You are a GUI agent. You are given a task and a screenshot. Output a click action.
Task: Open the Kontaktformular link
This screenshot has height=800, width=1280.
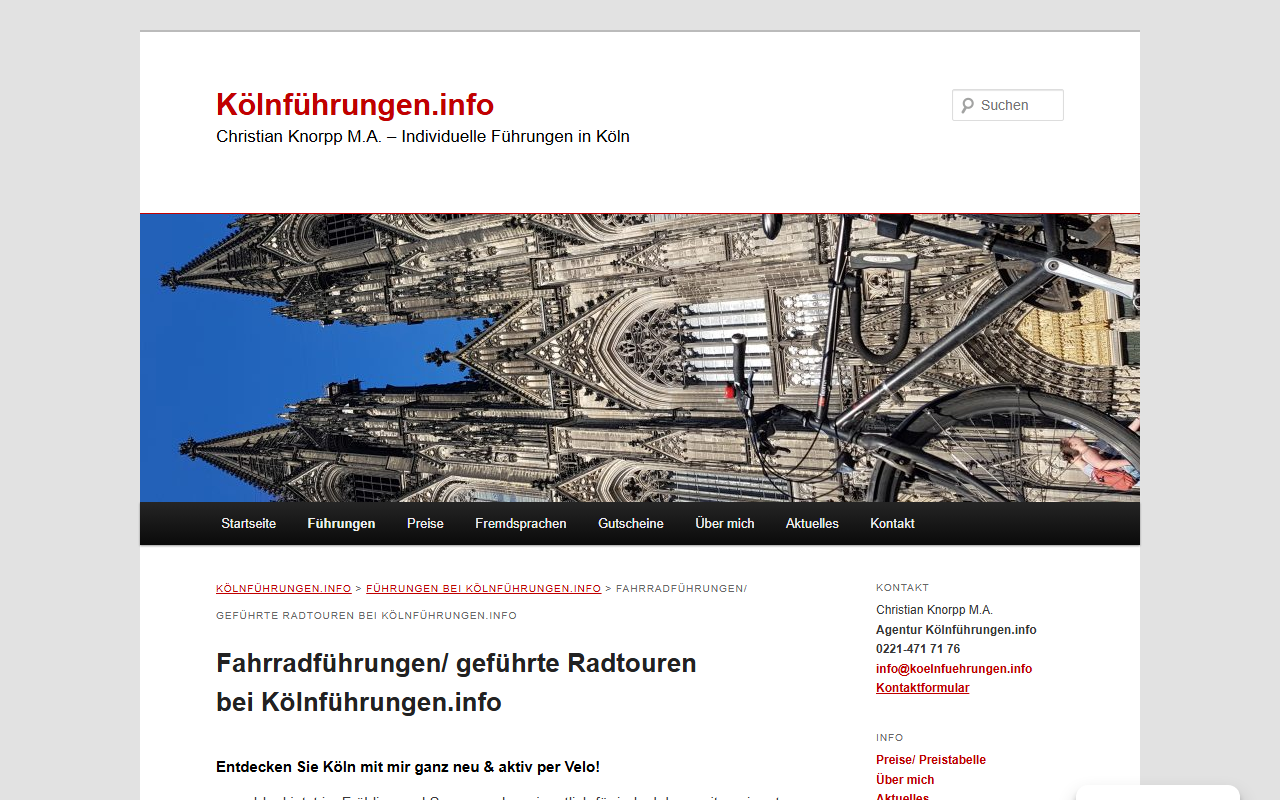coord(923,688)
